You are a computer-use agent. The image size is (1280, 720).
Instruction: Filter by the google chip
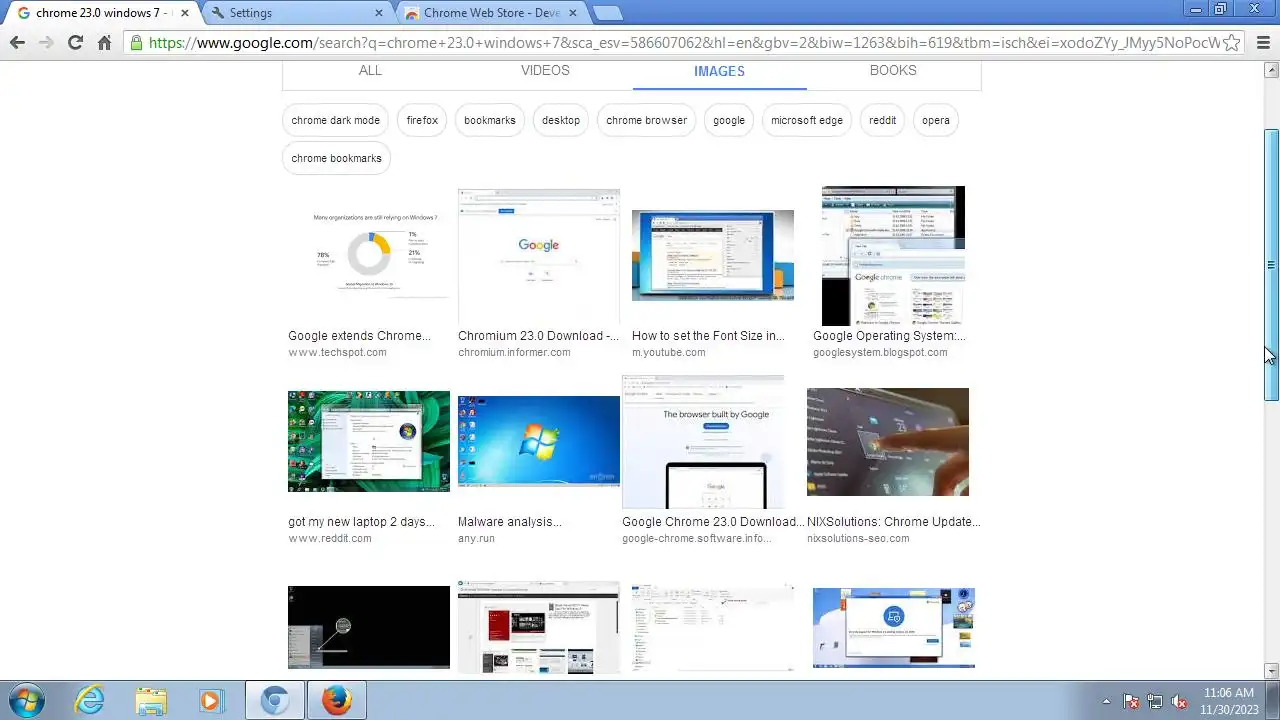pos(729,120)
